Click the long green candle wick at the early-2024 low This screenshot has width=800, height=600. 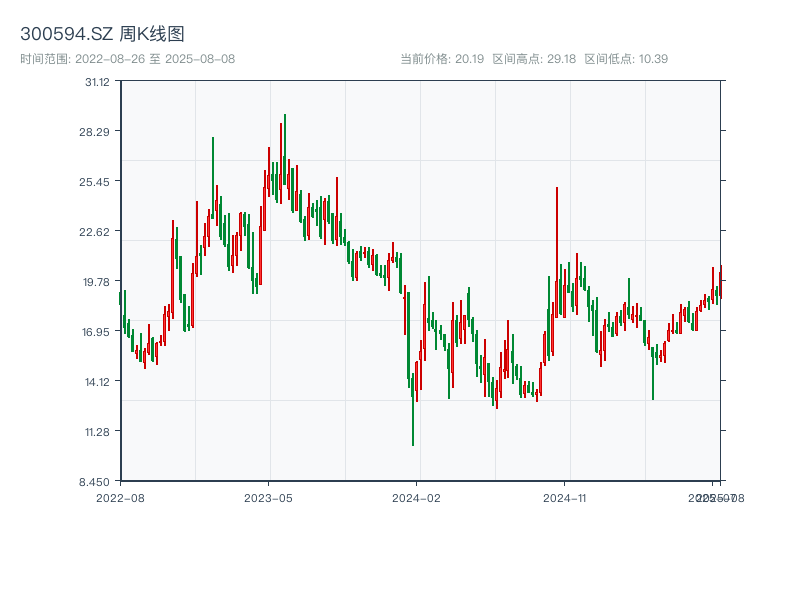point(413,410)
